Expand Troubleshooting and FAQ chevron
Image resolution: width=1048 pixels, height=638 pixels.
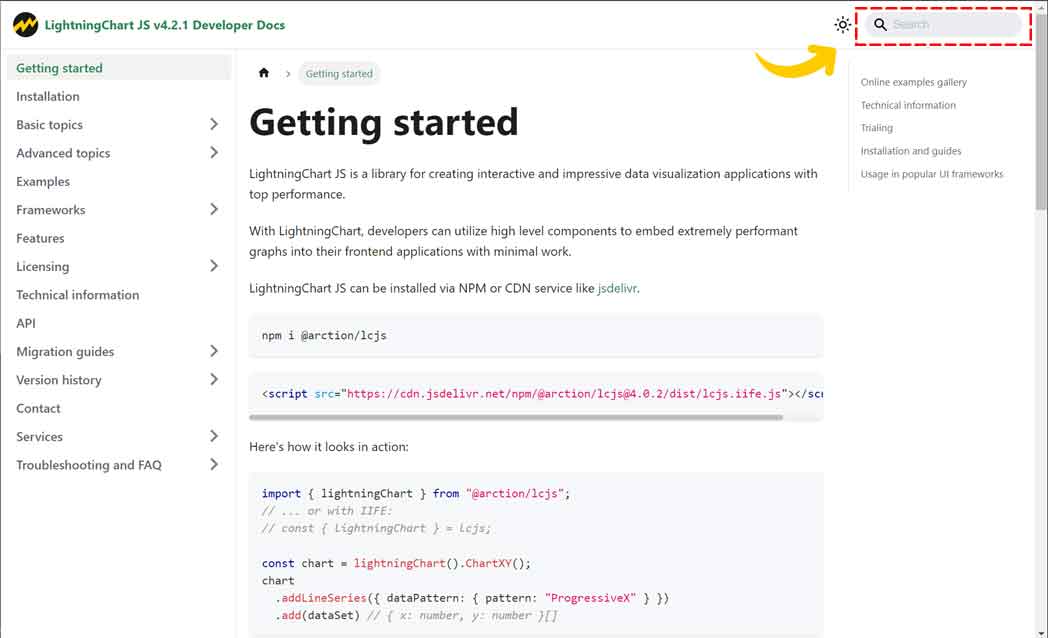click(214, 465)
